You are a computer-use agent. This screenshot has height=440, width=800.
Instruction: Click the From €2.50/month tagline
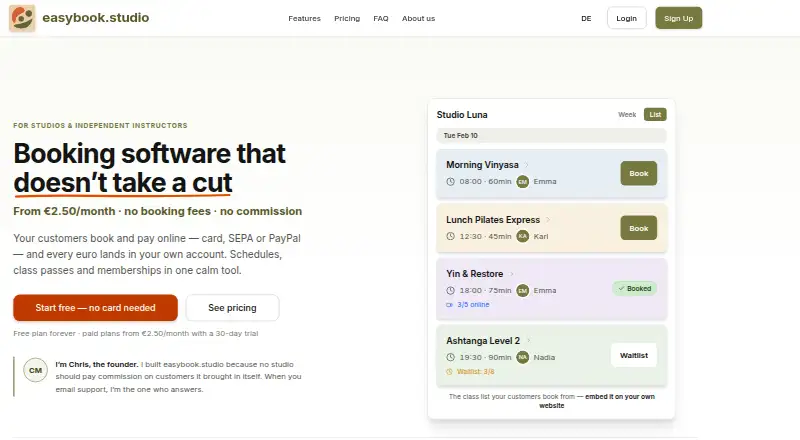[158, 211]
